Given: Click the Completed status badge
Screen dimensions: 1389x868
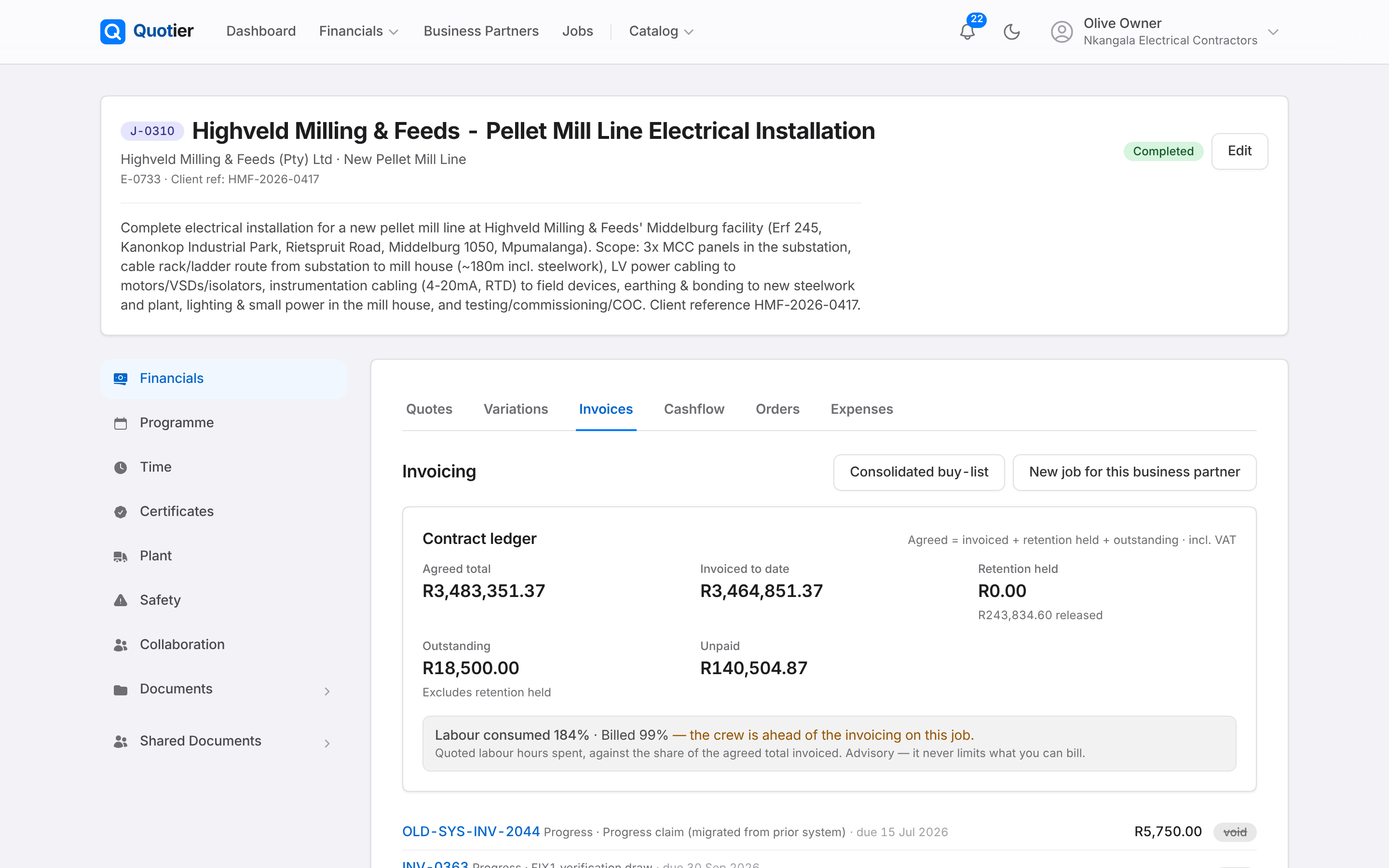Looking at the screenshot, I should coord(1163,151).
